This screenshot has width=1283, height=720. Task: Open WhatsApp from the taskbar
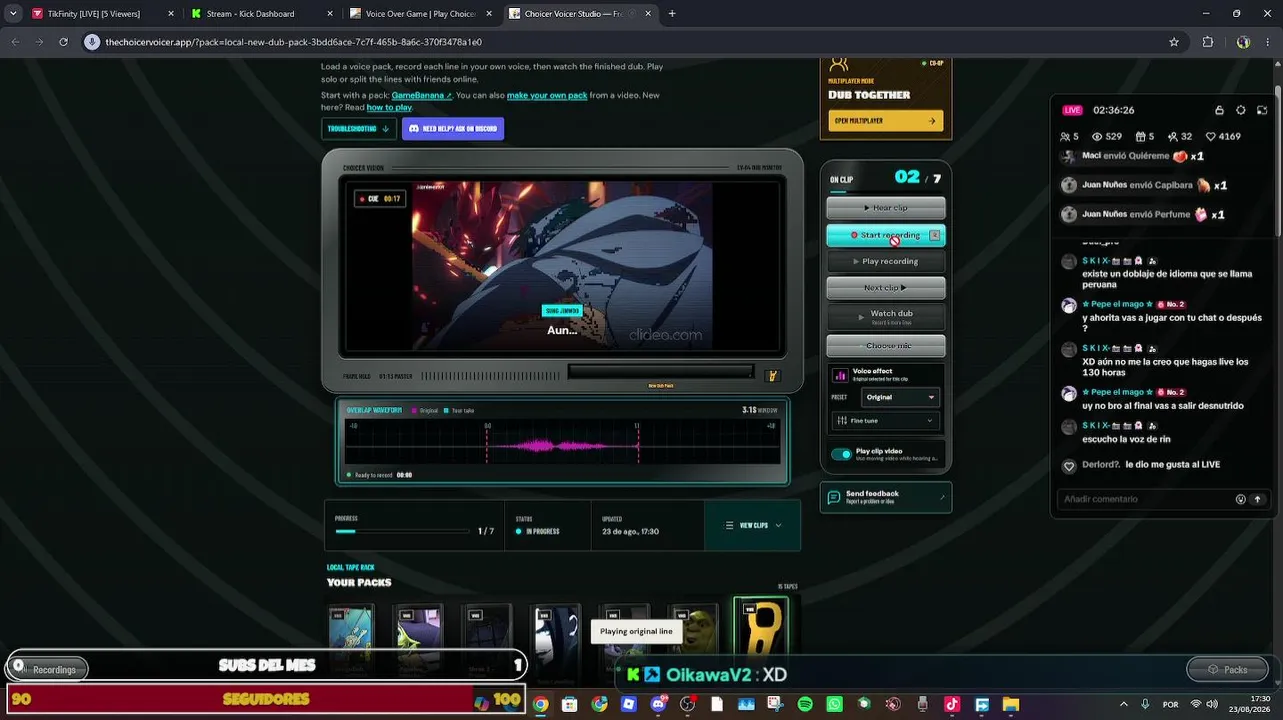click(x=835, y=704)
